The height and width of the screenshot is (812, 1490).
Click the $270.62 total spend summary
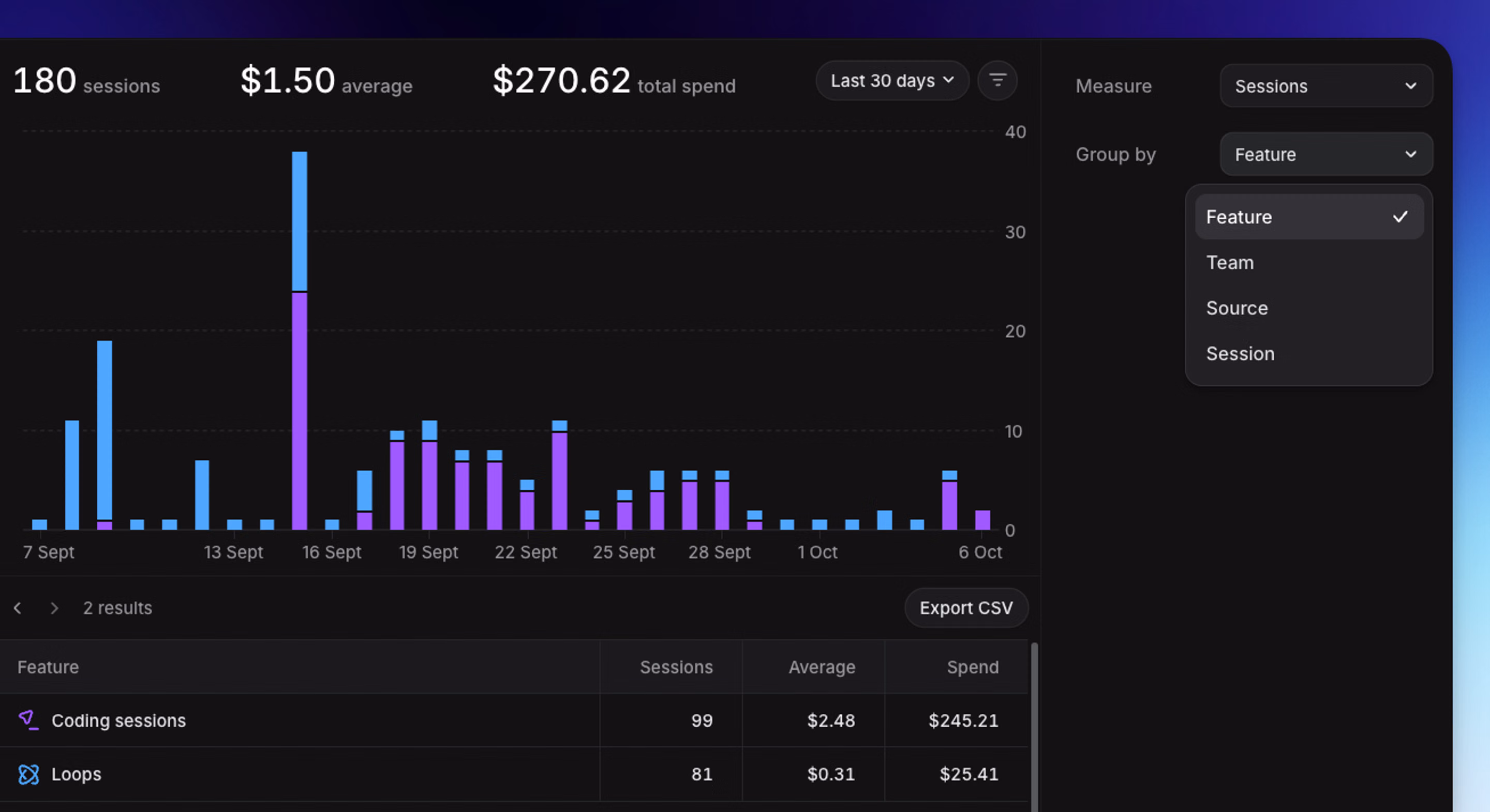[614, 80]
